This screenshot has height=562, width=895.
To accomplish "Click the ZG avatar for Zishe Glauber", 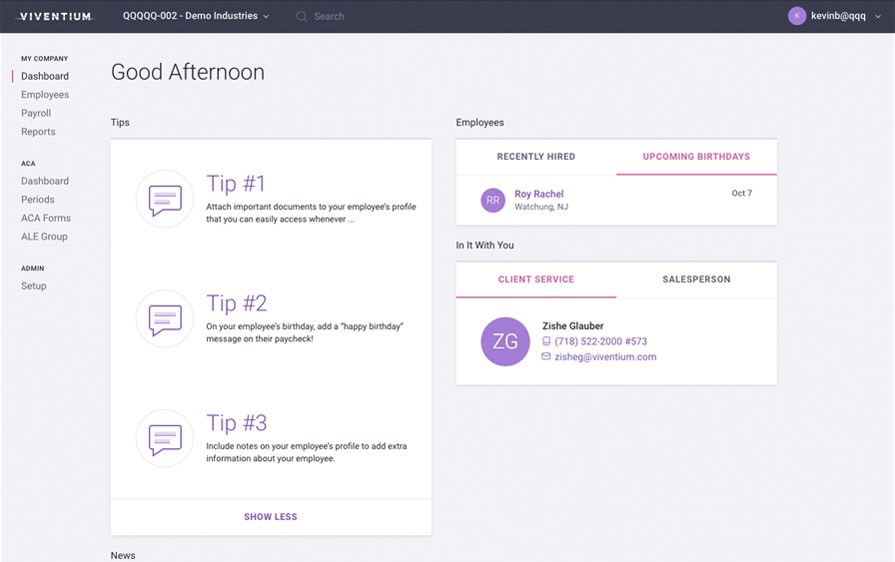I will 505,341.
